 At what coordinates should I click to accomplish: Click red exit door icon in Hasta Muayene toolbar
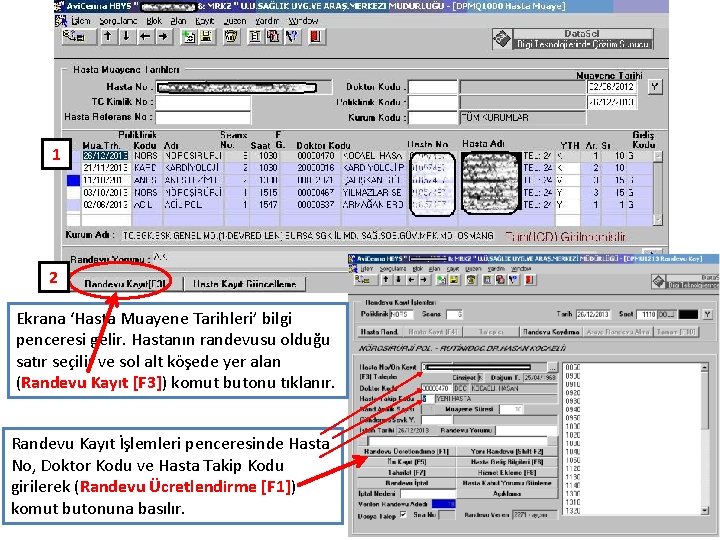pos(316,37)
